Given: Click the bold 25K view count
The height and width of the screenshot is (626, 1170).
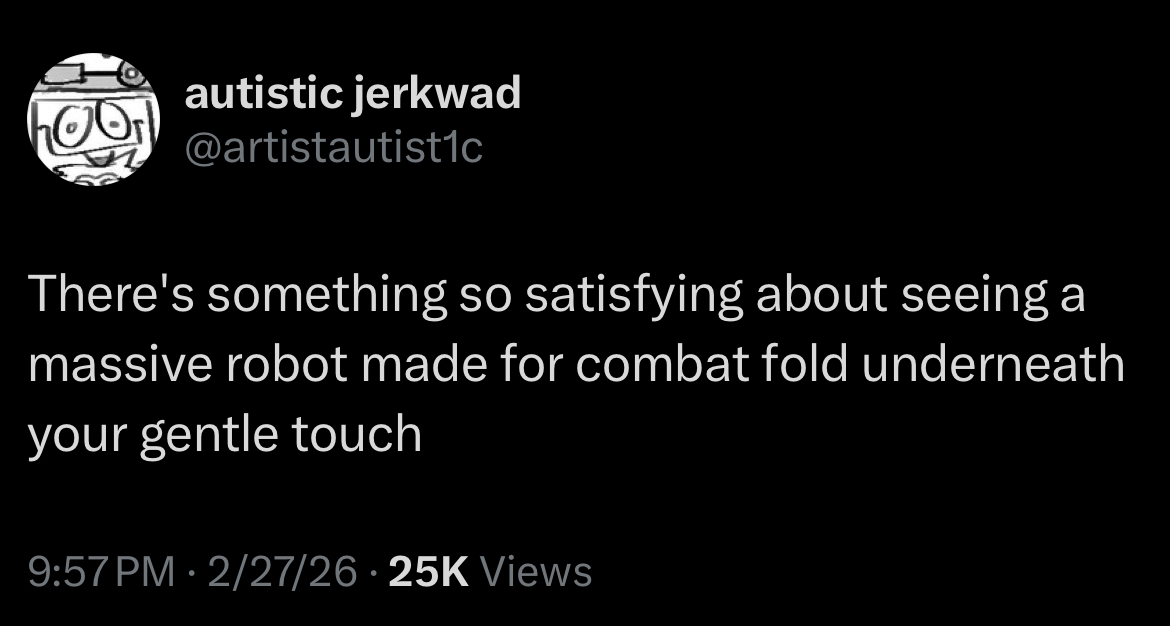Looking at the screenshot, I should pos(429,573).
